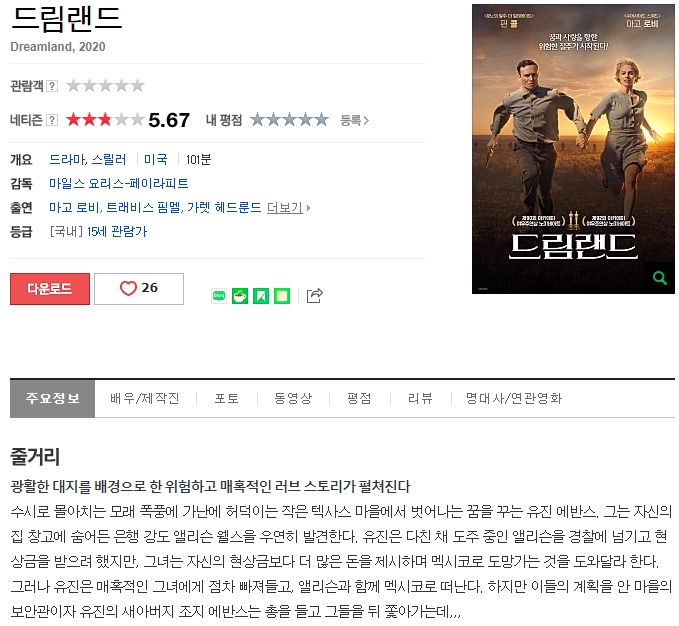Click the Dreamland movie poster thumbnail

pos(573,149)
